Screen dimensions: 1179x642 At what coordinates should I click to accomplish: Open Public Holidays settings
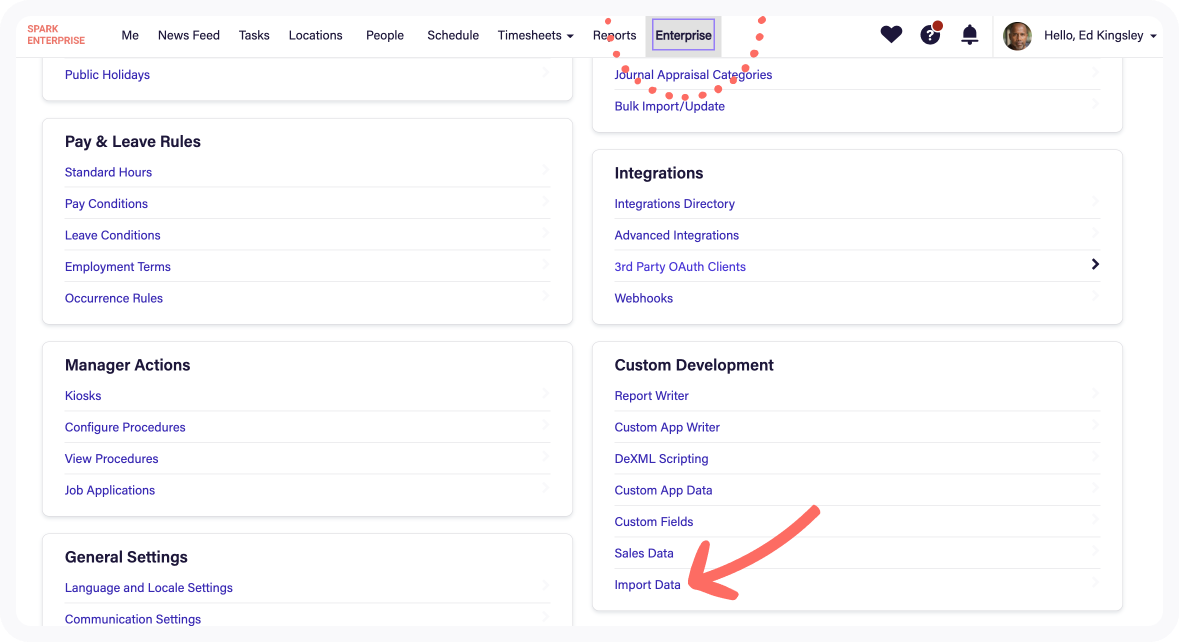(107, 74)
